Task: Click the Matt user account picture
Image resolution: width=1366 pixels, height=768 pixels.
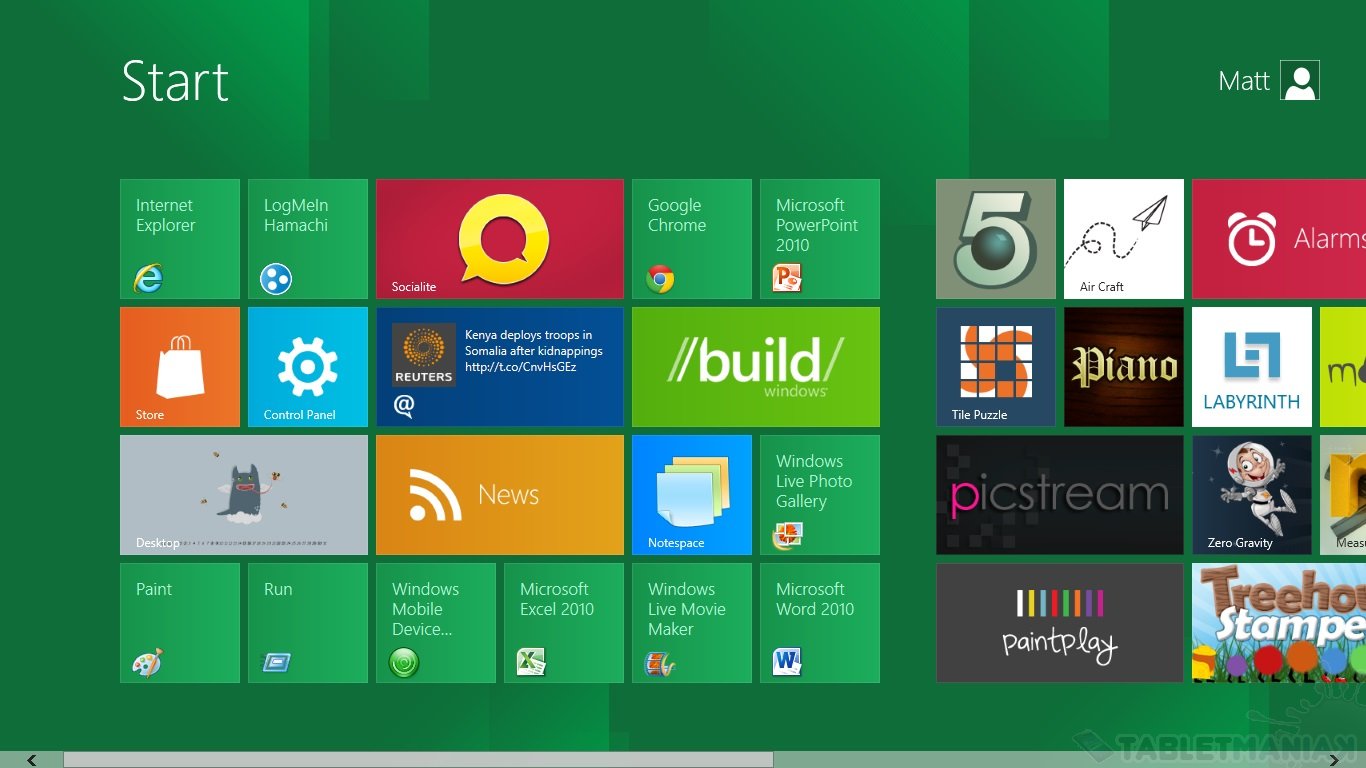Action: click(x=1300, y=81)
